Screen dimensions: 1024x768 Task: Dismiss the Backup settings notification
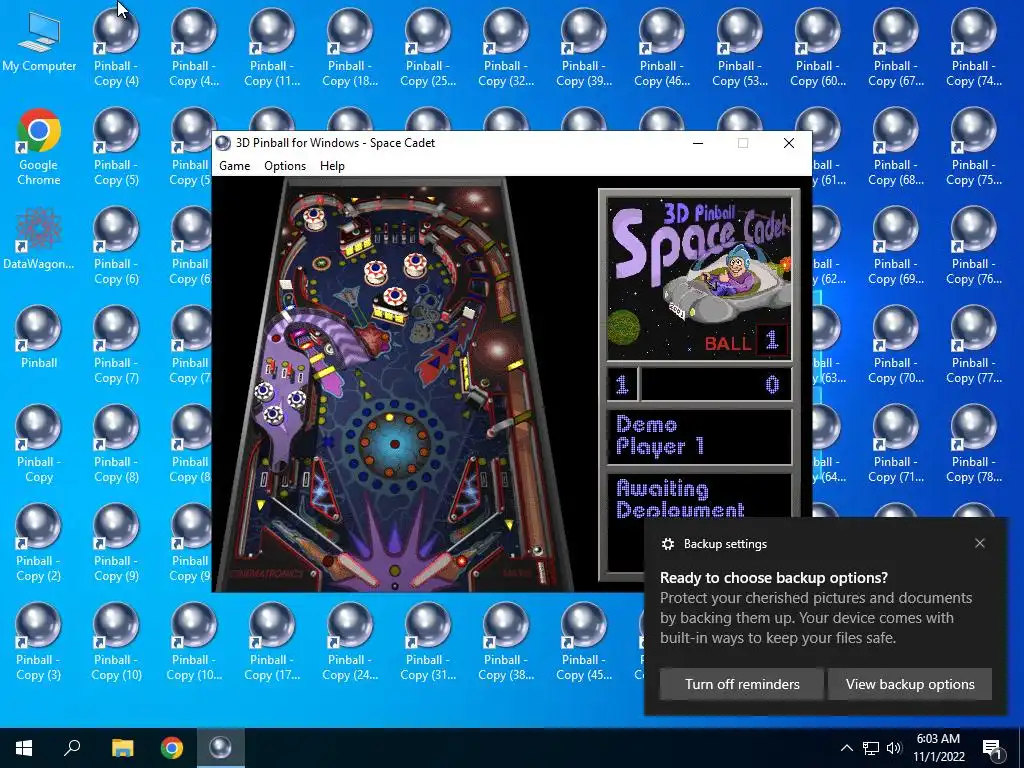click(980, 543)
